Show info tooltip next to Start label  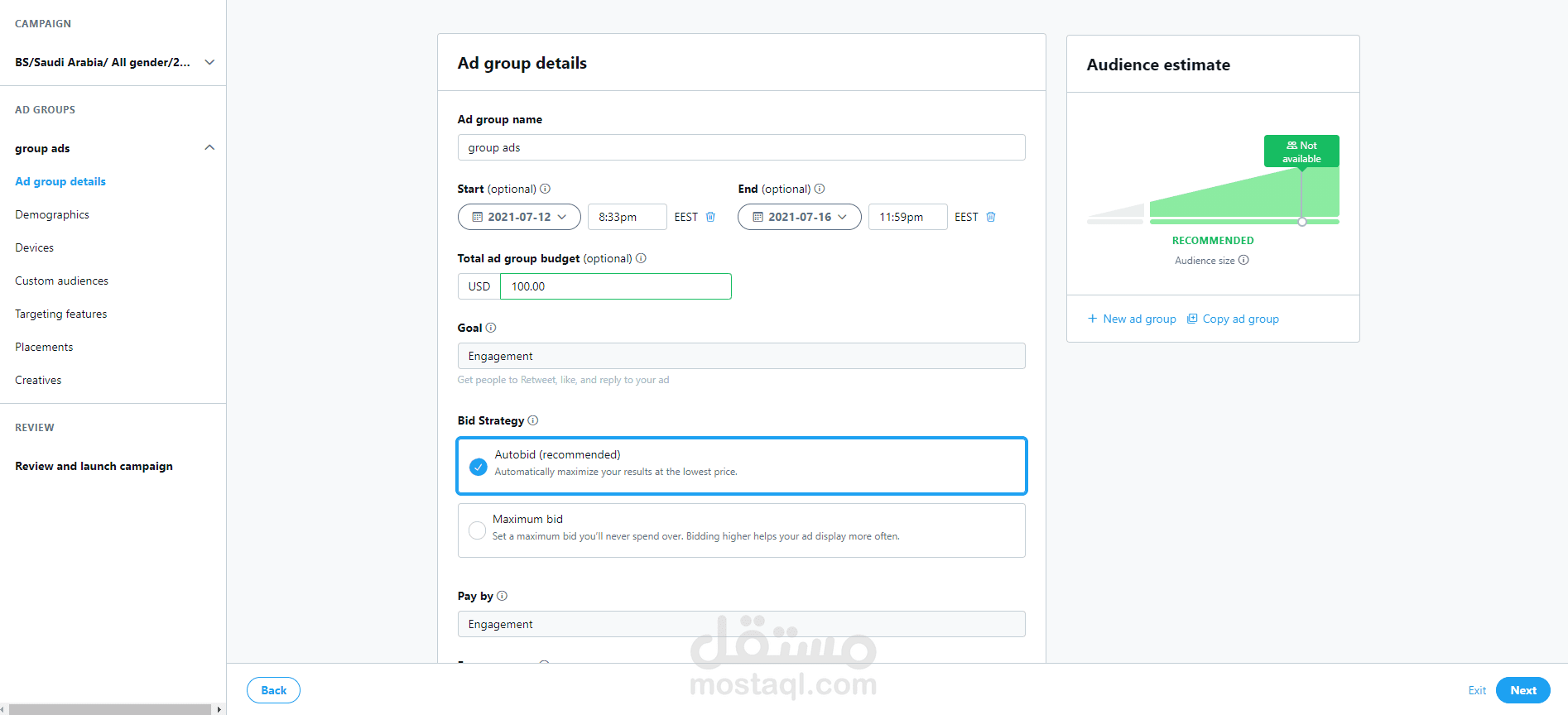point(545,189)
